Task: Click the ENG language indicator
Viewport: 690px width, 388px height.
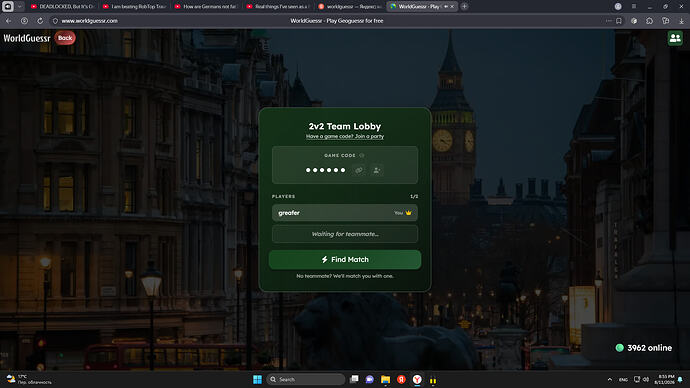Action: coord(623,379)
